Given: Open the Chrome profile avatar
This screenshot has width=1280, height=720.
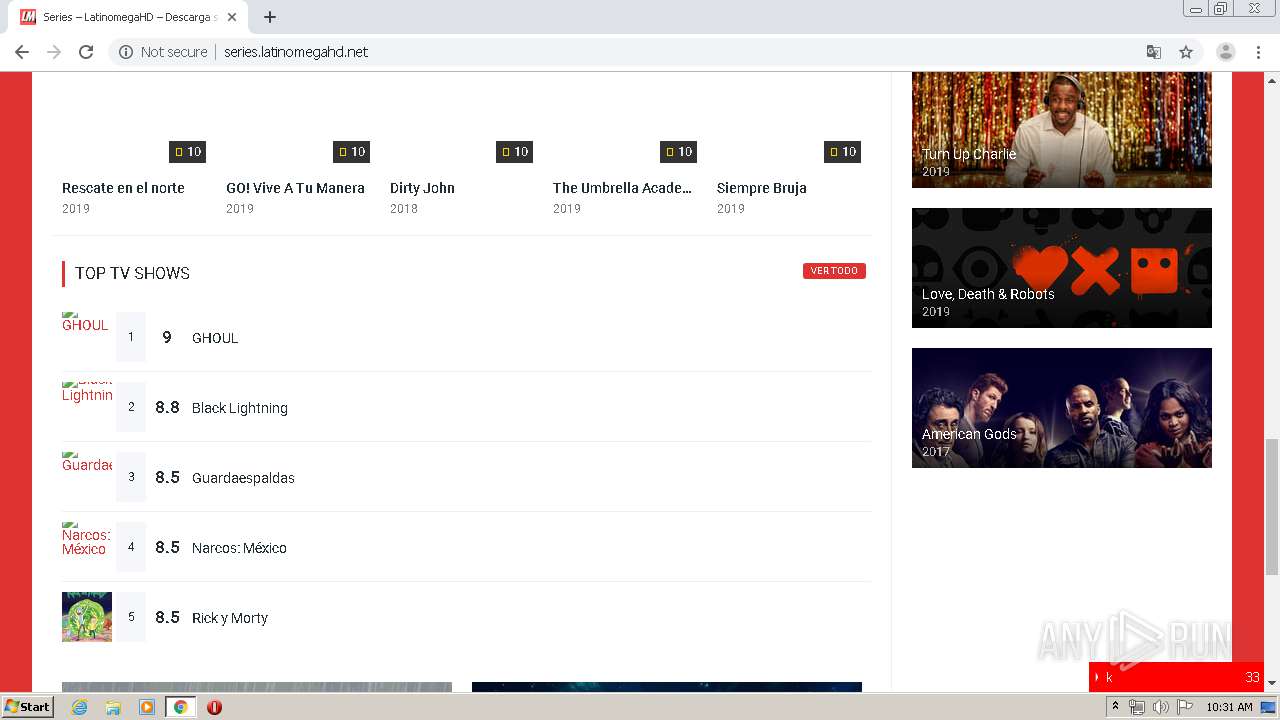Looking at the screenshot, I should pos(1226,52).
